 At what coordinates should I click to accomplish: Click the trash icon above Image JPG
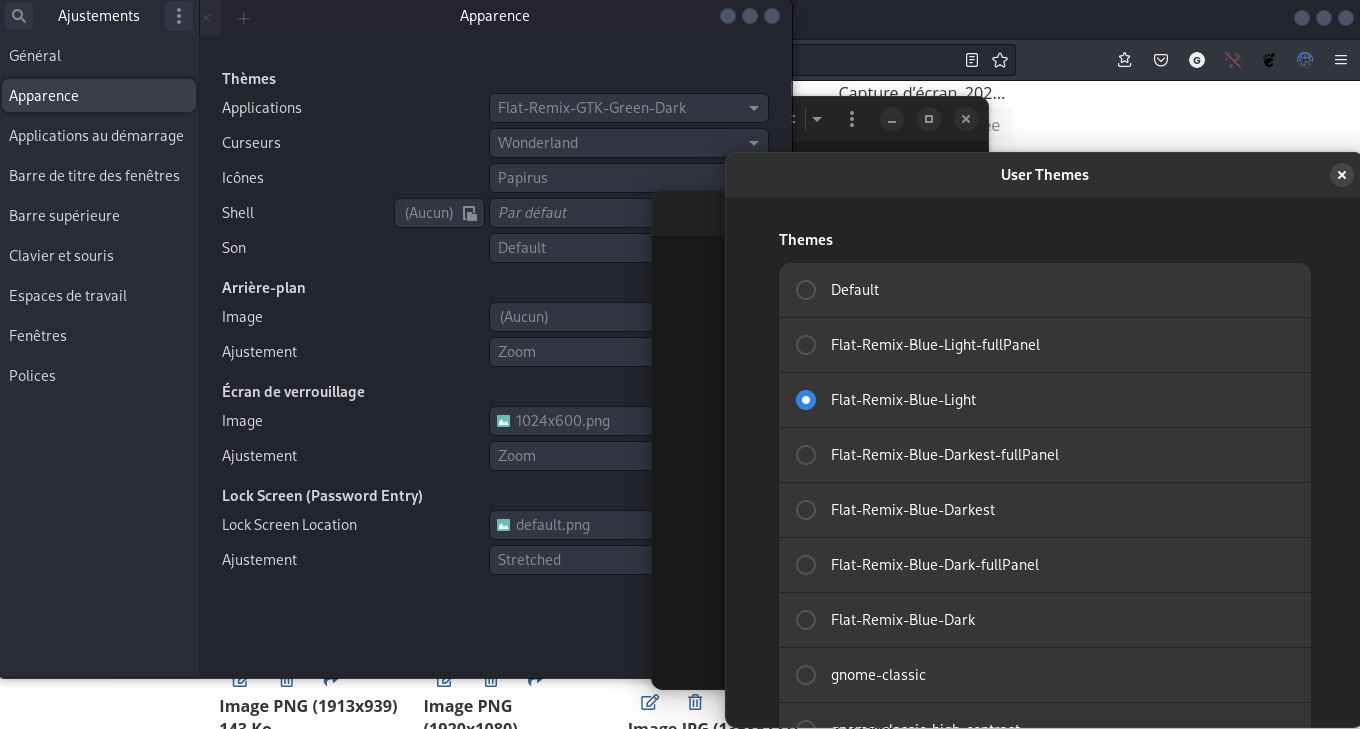pos(695,702)
